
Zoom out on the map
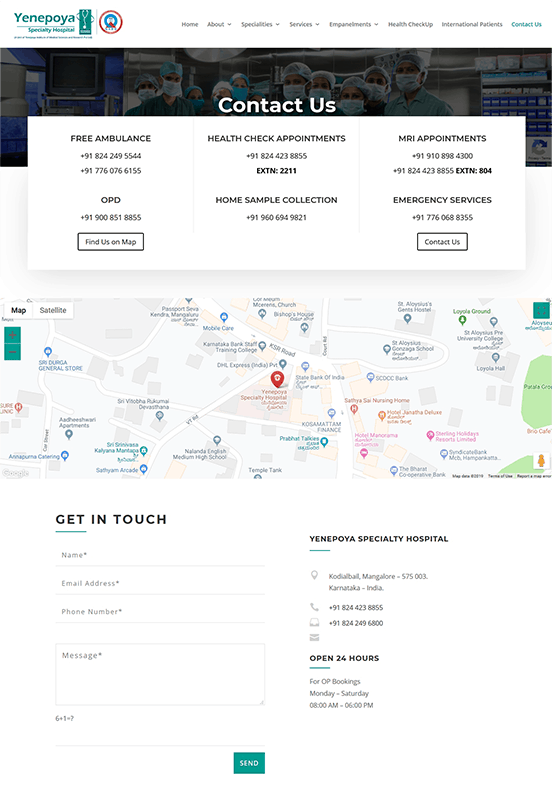click(x=12, y=352)
